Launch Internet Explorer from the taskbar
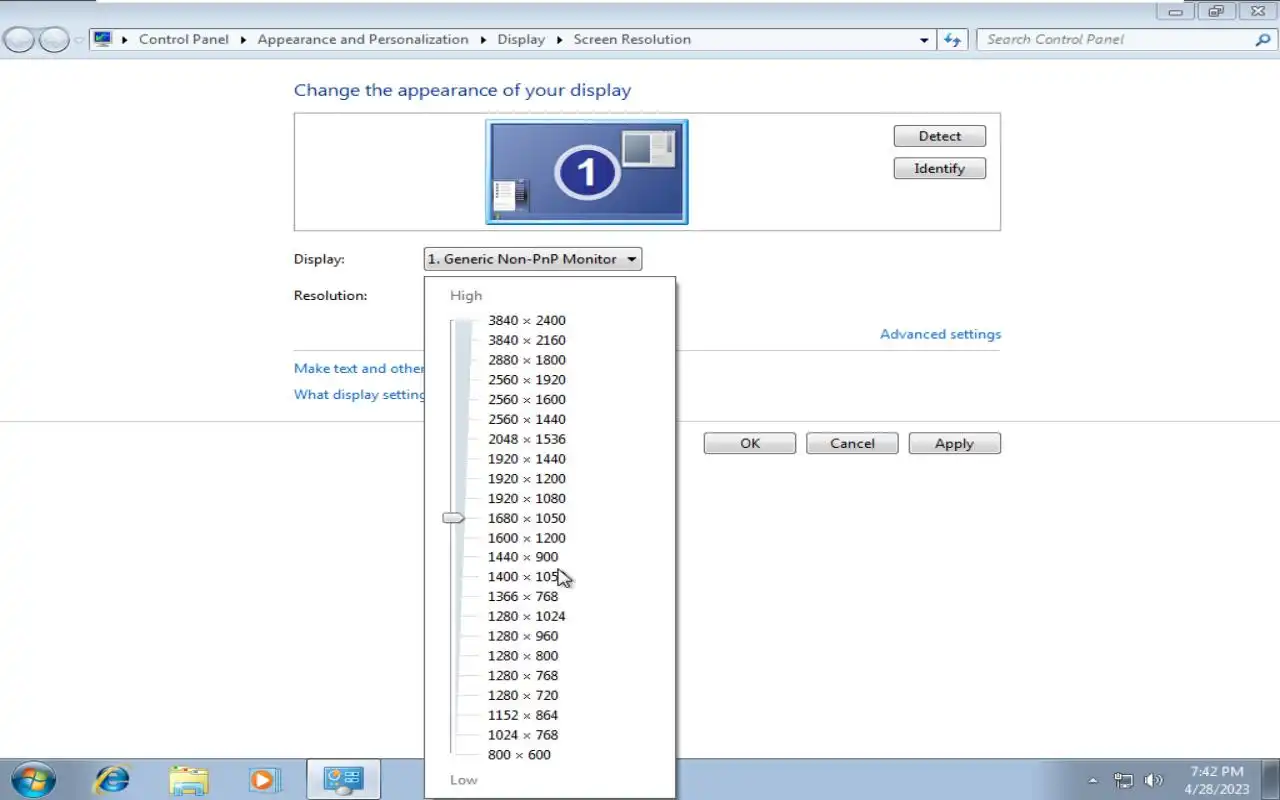 click(111, 779)
